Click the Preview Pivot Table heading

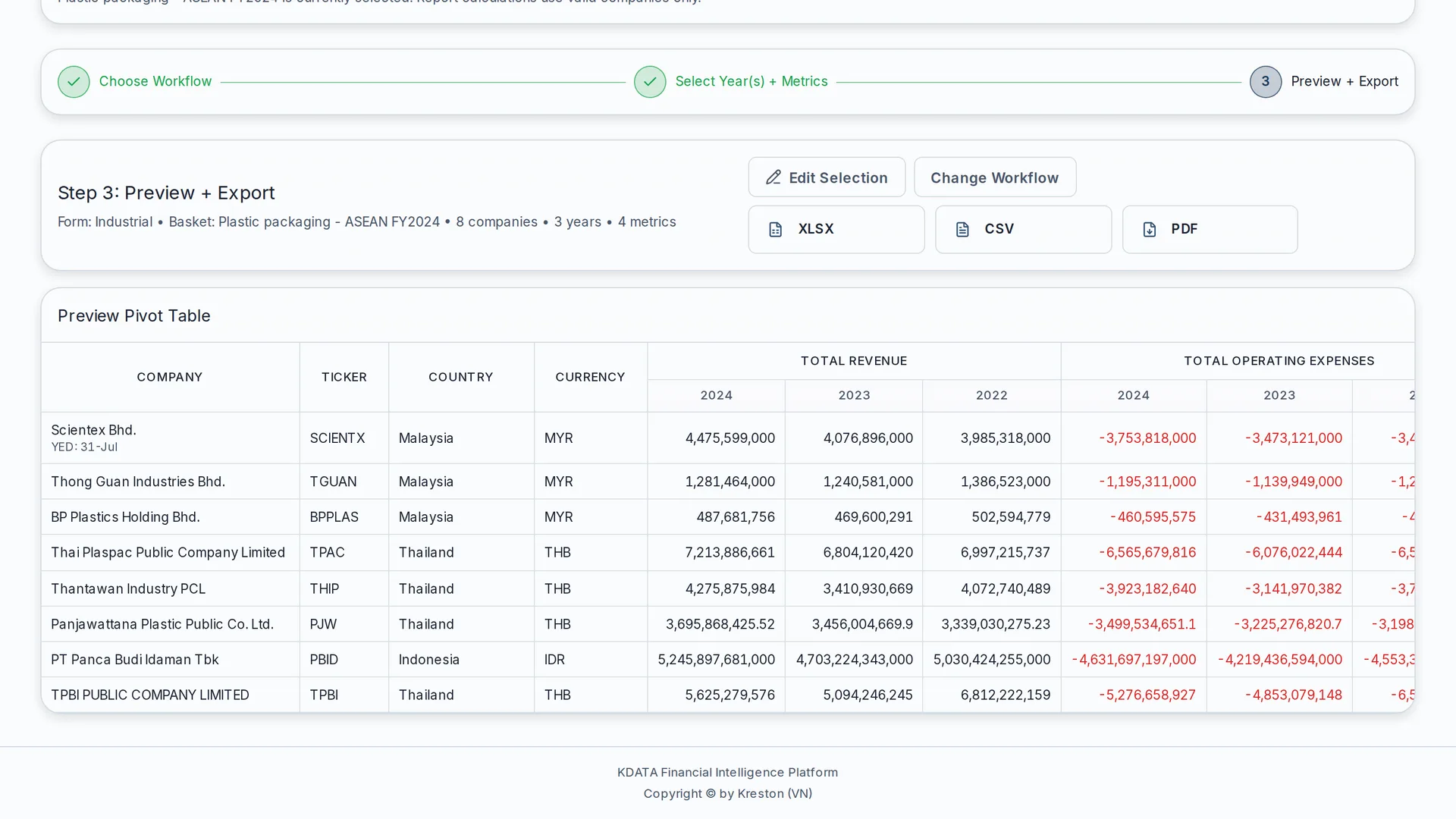[x=134, y=315]
